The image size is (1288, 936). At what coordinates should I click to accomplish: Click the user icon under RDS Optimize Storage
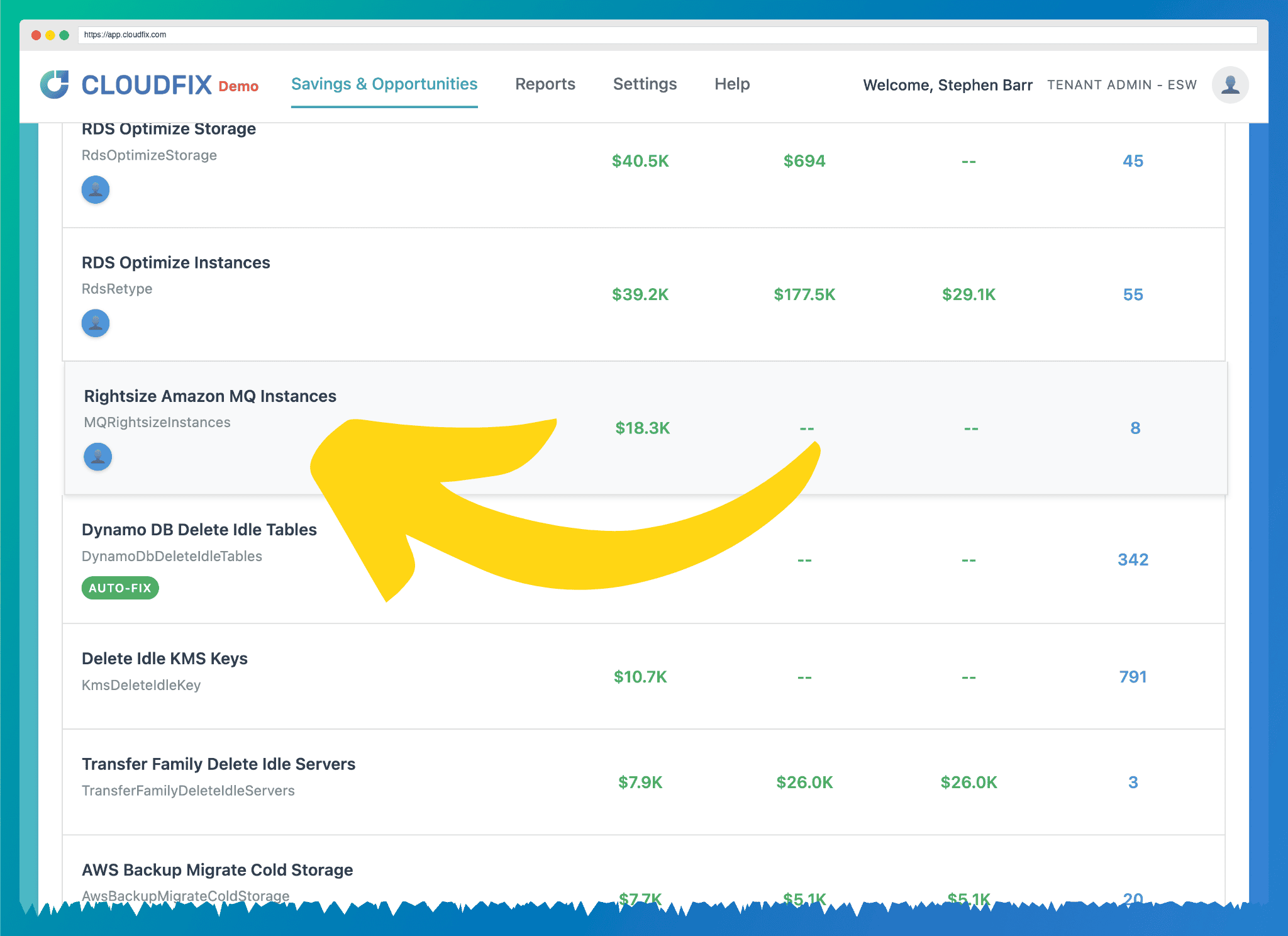(96, 189)
